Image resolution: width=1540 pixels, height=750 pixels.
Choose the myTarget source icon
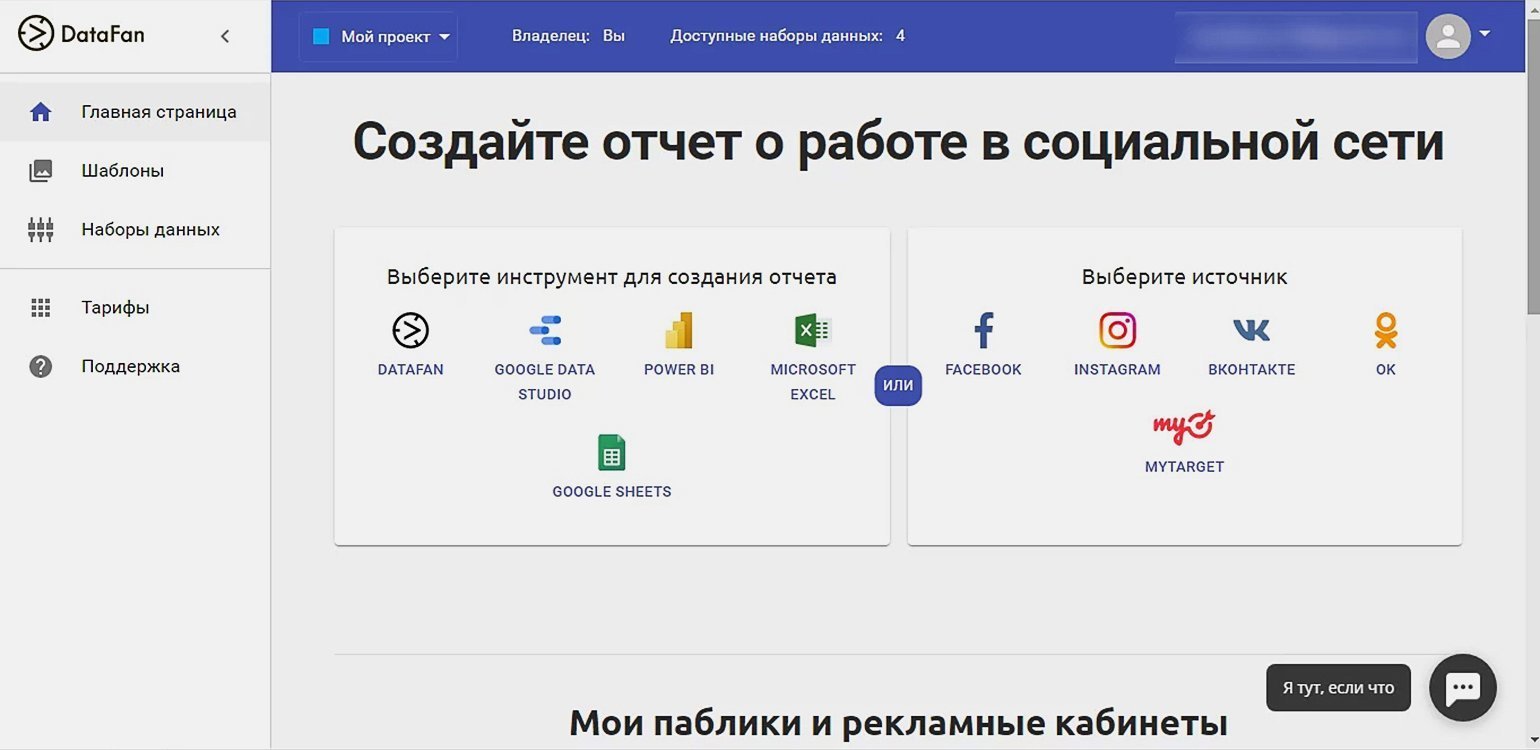pos(1184,428)
